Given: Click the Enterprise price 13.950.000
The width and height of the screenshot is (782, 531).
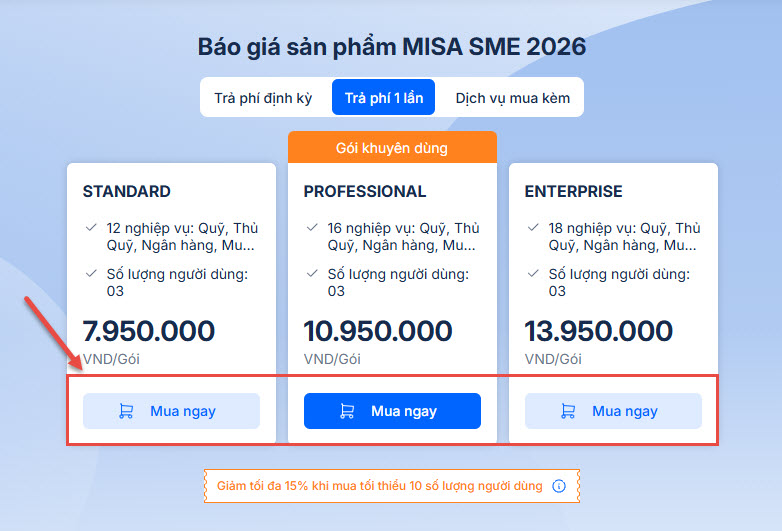Looking at the screenshot, I should point(598,330).
